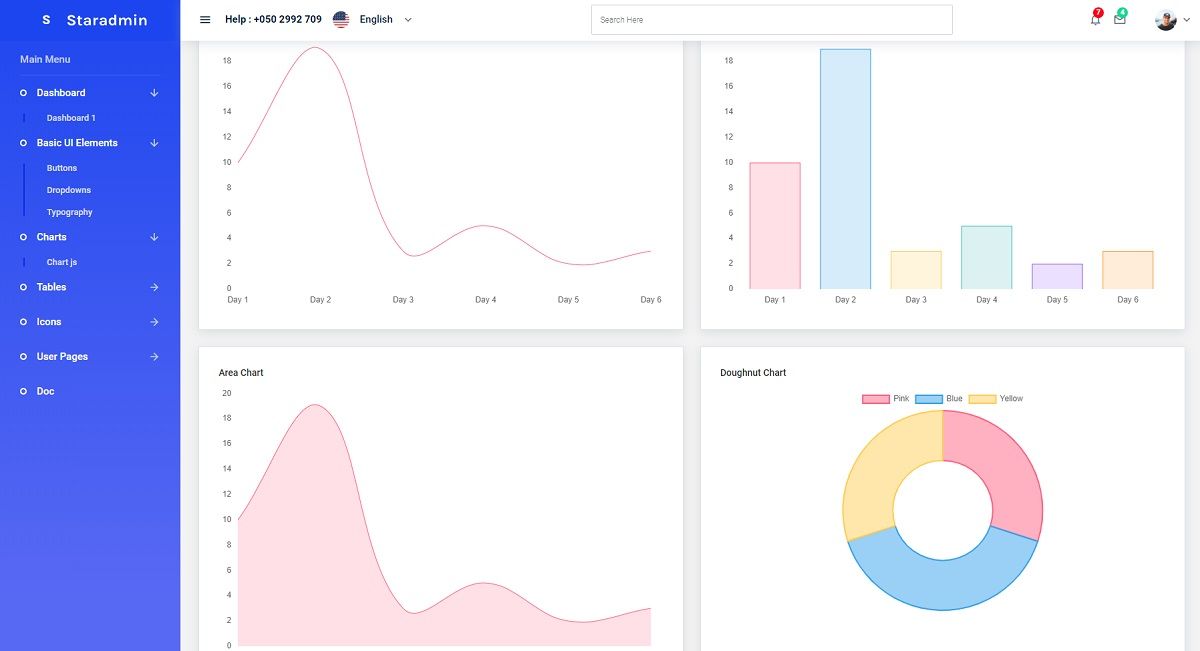Click the Area Chart title
Screen dimensions: 1200x651
241,373
